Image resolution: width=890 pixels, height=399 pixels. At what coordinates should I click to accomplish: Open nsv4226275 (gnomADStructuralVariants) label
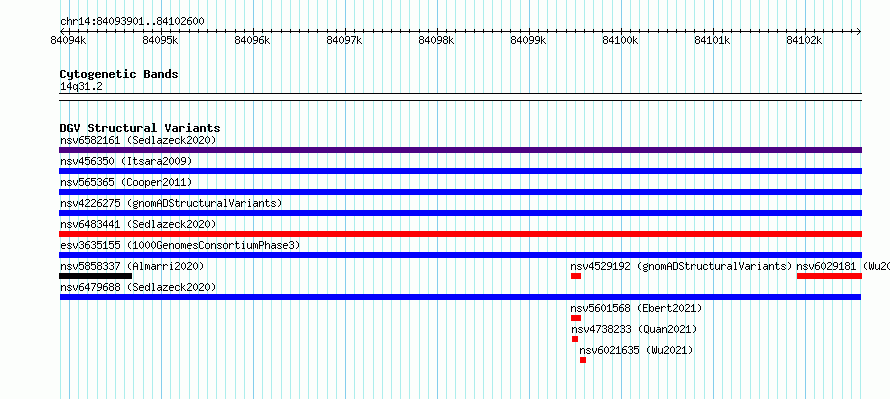[x=171, y=203]
